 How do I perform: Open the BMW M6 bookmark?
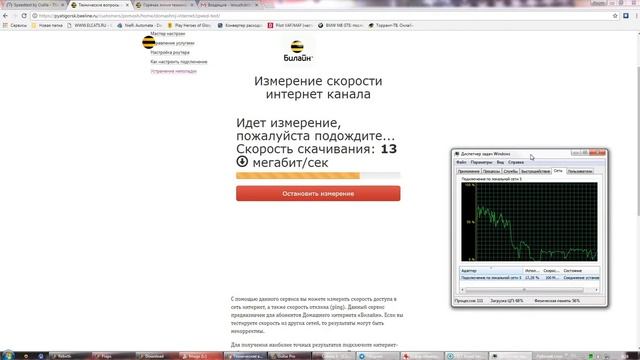[340, 25]
